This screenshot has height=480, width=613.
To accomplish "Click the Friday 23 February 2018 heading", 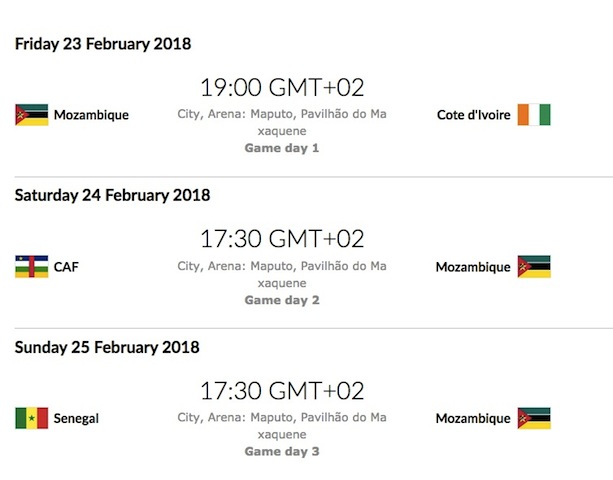I will pyautogui.click(x=103, y=44).
